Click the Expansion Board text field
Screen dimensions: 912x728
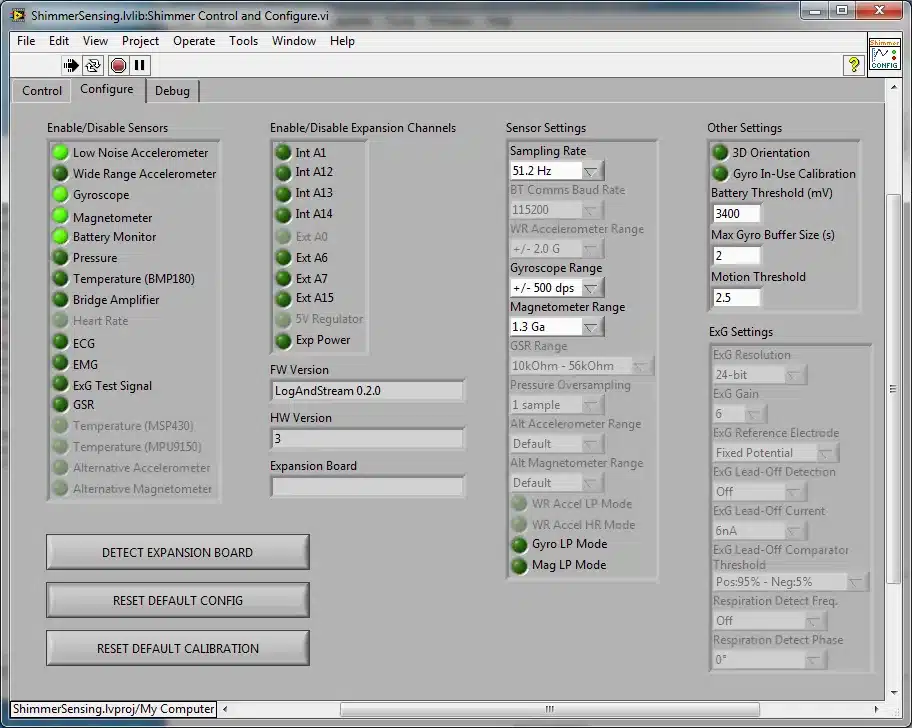[368, 487]
